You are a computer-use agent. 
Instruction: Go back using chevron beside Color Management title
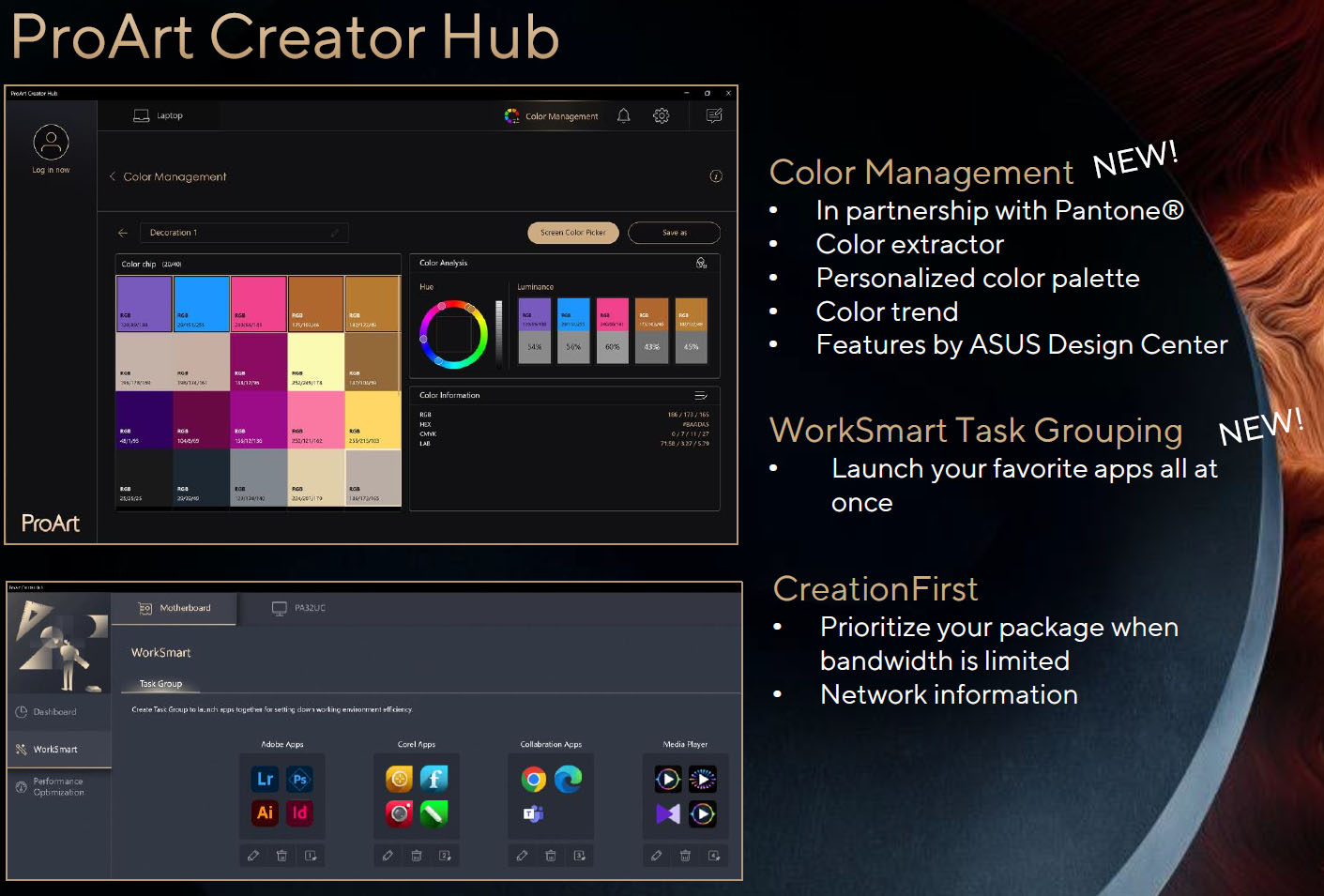[113, 176]
